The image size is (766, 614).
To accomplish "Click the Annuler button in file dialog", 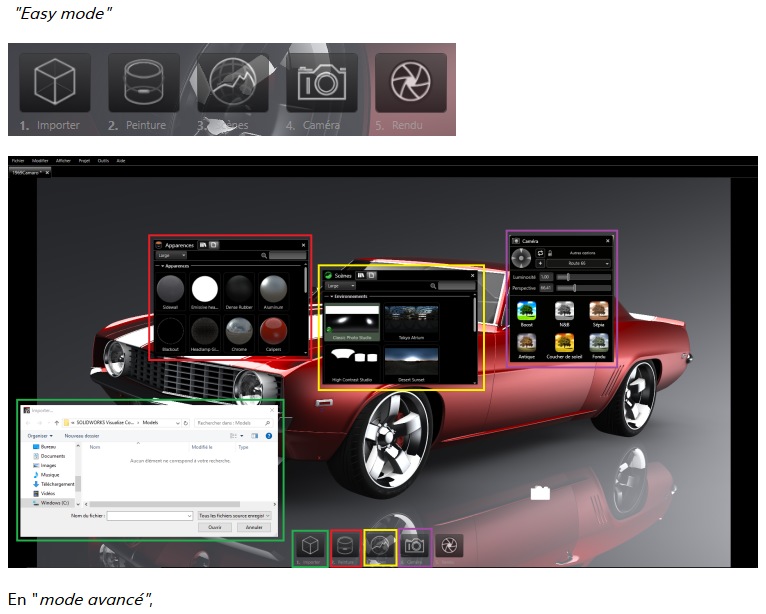I will point(253,527).
